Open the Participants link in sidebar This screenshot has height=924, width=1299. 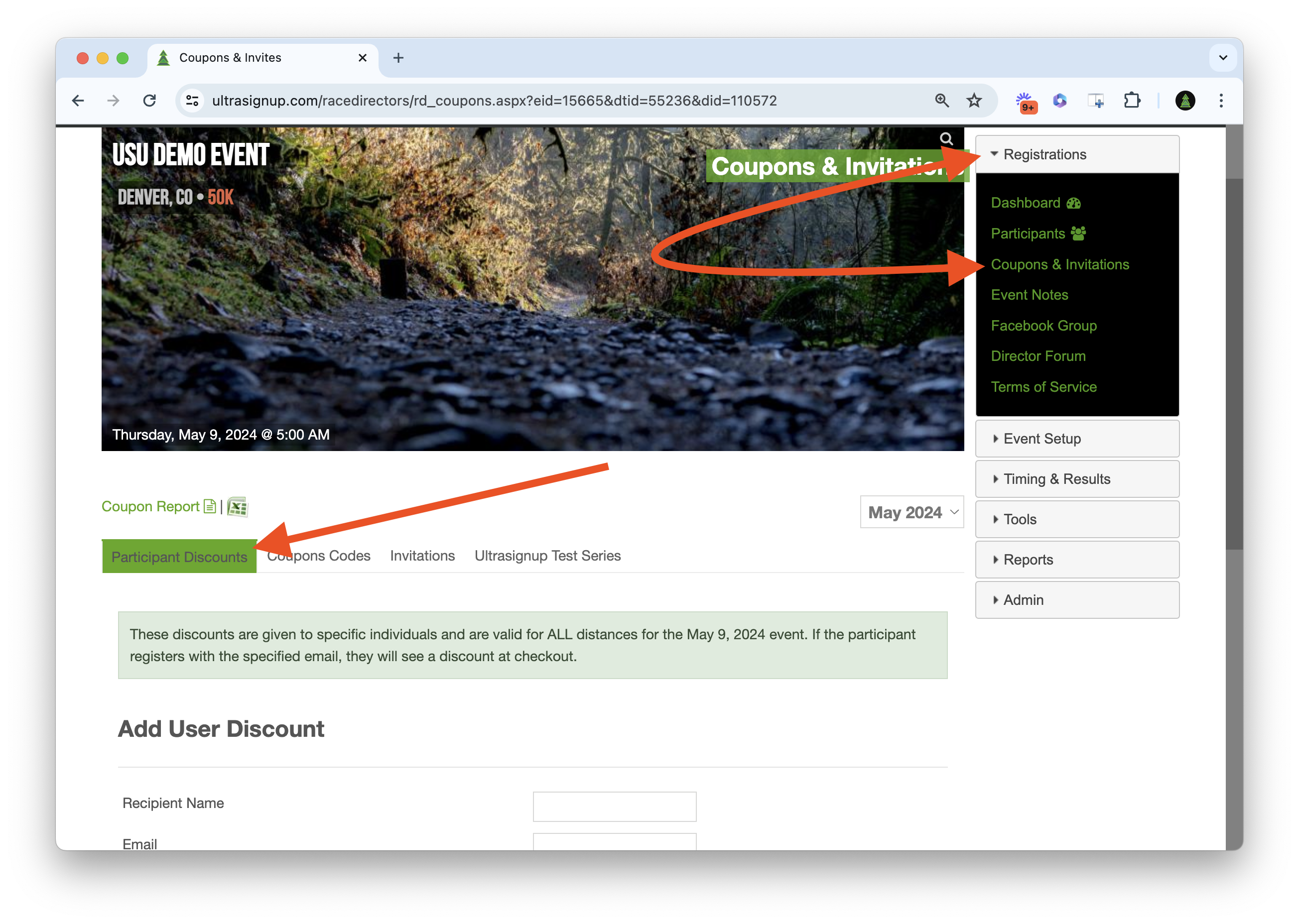pyautogui.click(x=1028, y=234)
